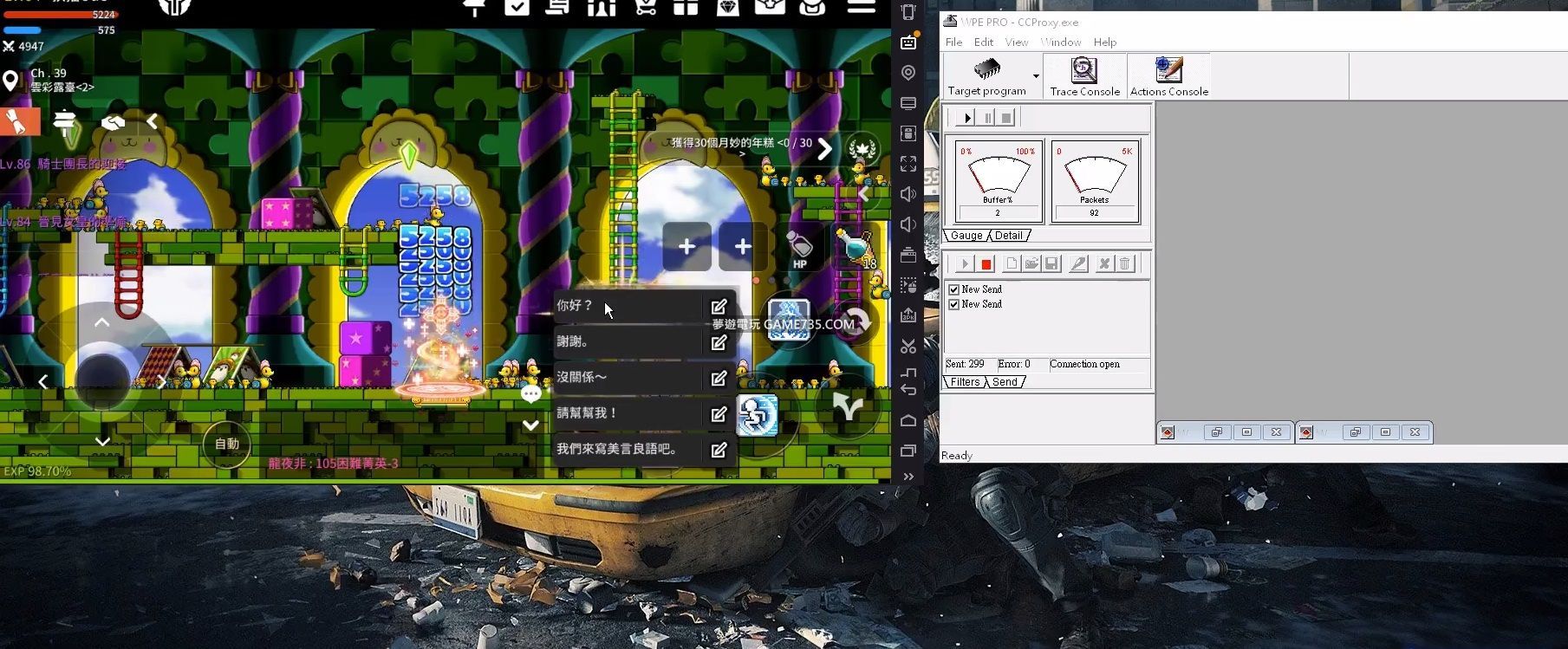The width and height of the screenshot is (1568, 649).
Task: Click the trash icon in send toolbar
Action: 1125,264
